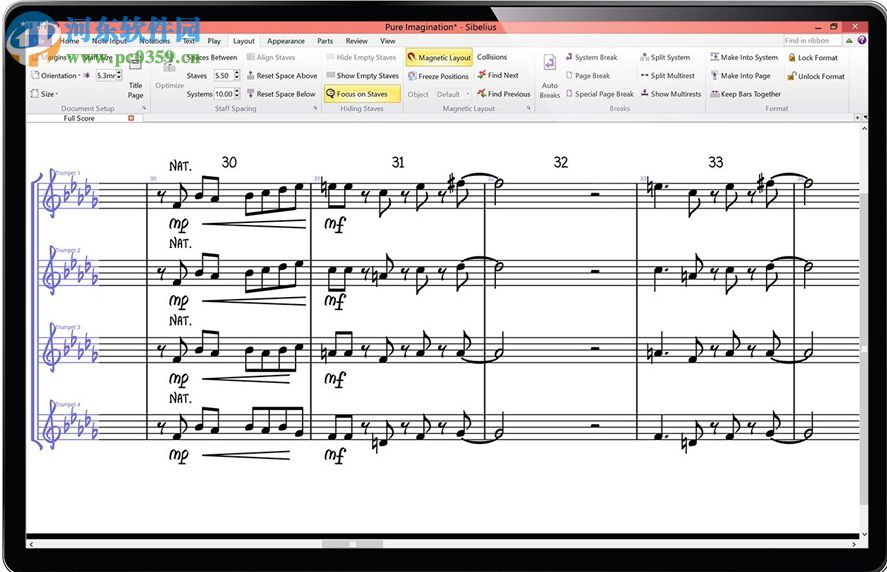Select the Full Score document tab

coord(79,118)
